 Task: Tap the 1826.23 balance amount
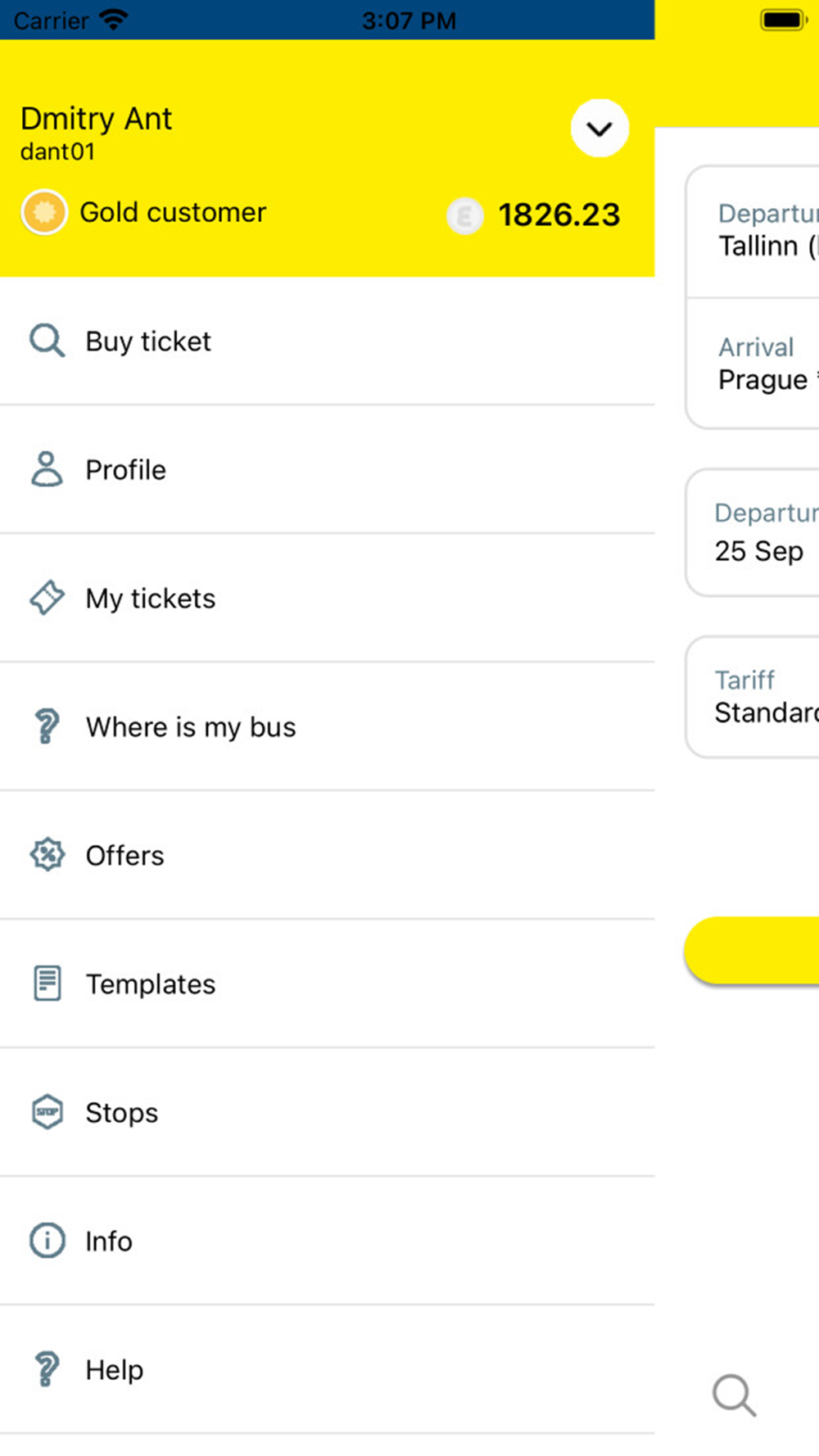coord(559,215)
